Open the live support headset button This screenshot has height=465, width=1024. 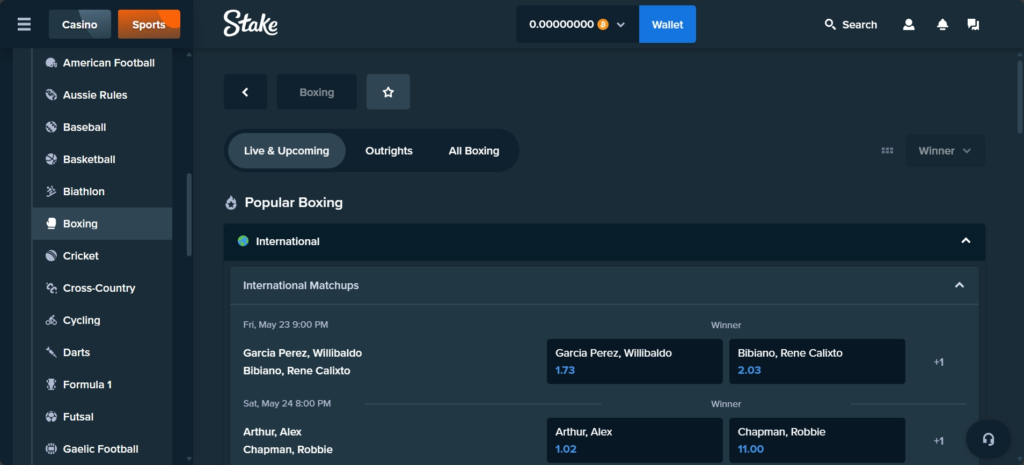coord(988,440)
